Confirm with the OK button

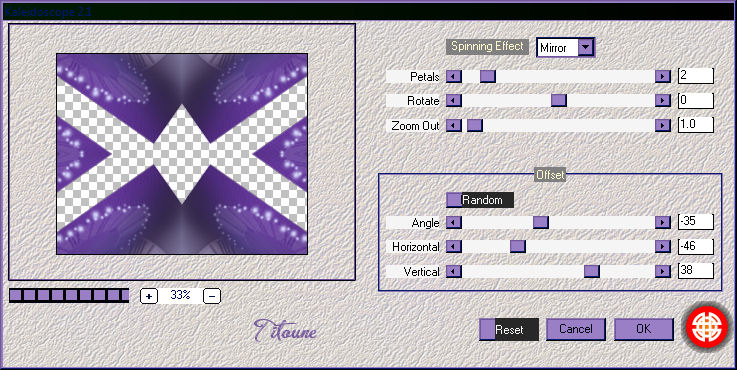[643, 329]
